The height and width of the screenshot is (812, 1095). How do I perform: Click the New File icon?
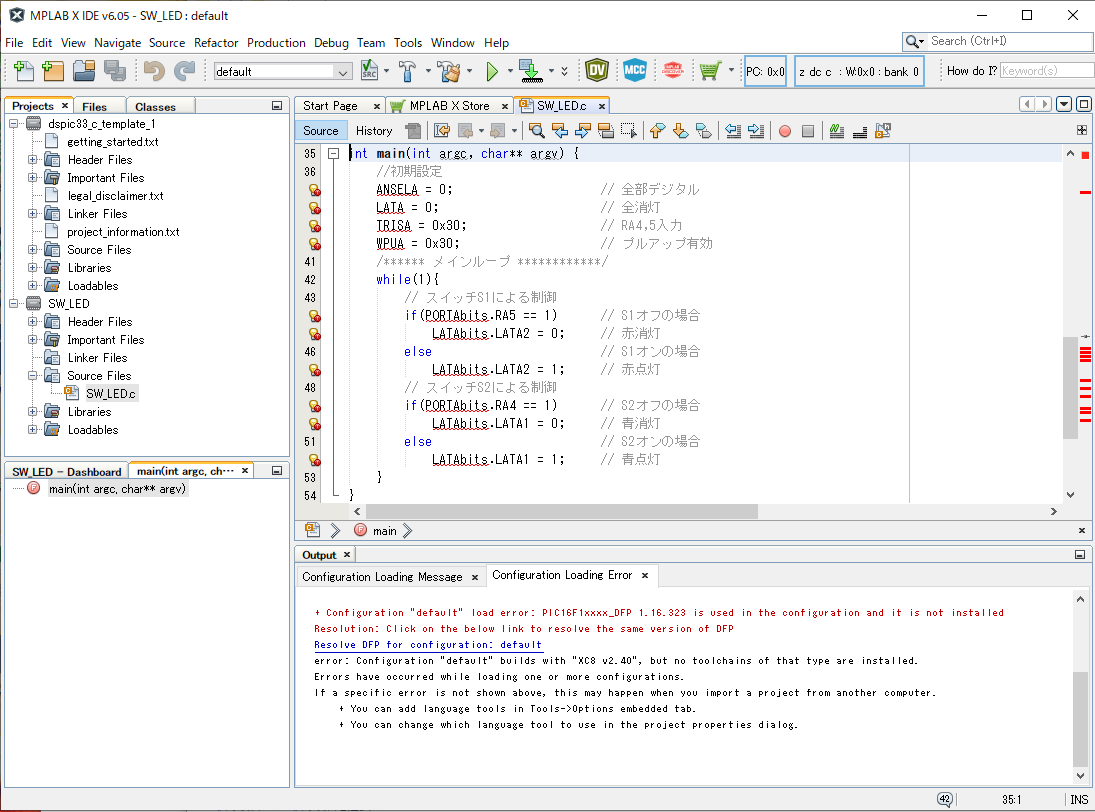[23, 71]
